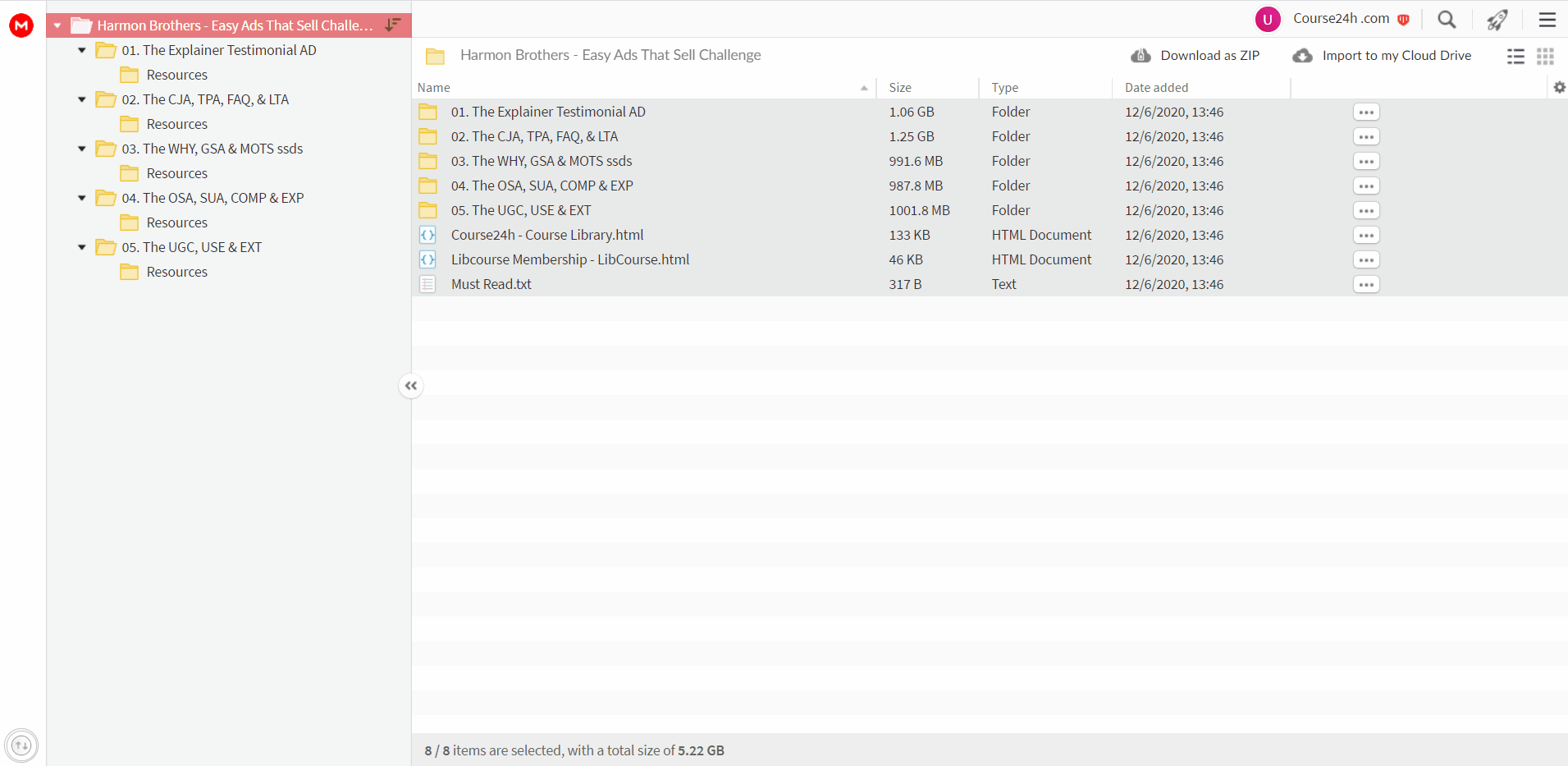Collapse the root Harmon Brothers folder tree
This screenshot has height=766, width=1568.
[x=57, y=25]
